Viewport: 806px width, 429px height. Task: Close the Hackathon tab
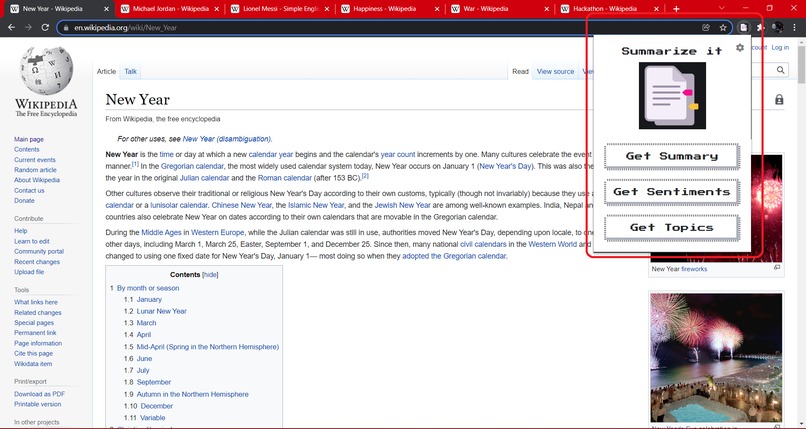pos(656,9)
